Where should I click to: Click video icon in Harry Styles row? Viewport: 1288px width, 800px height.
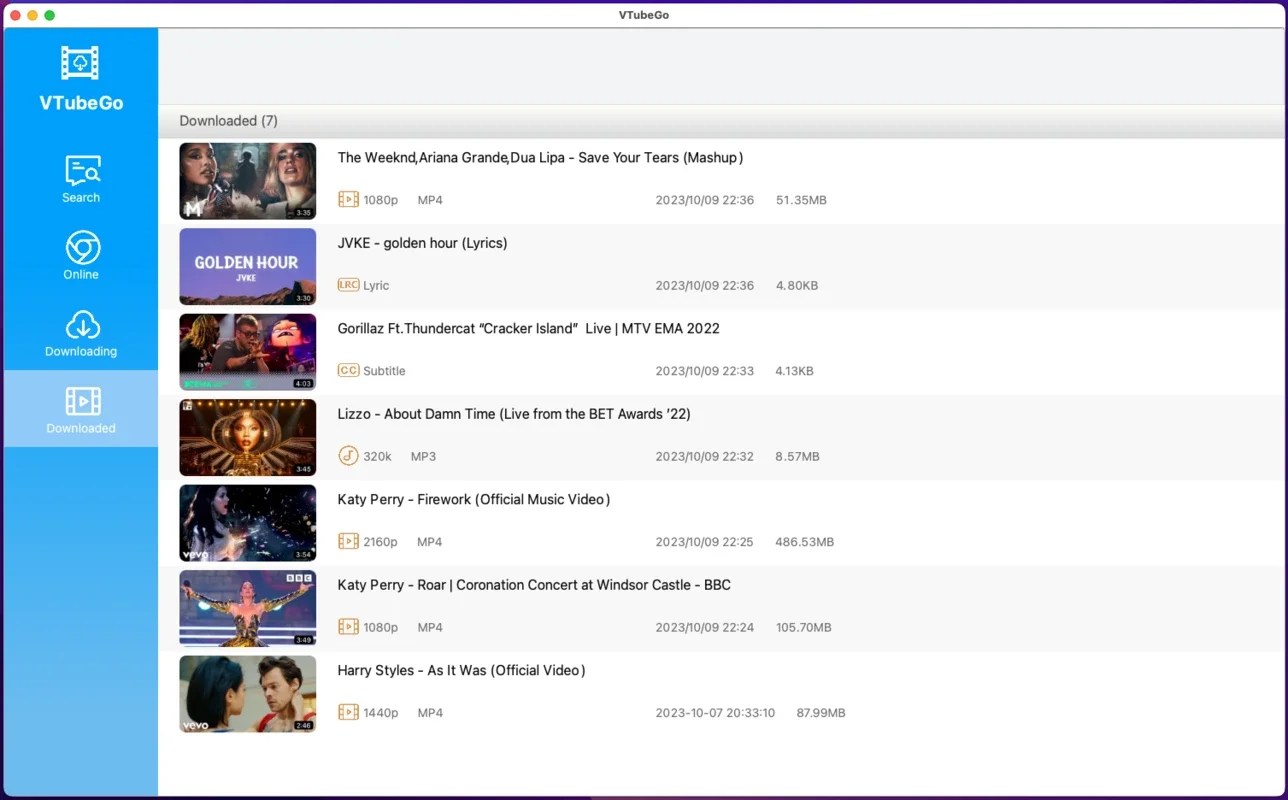348,712
